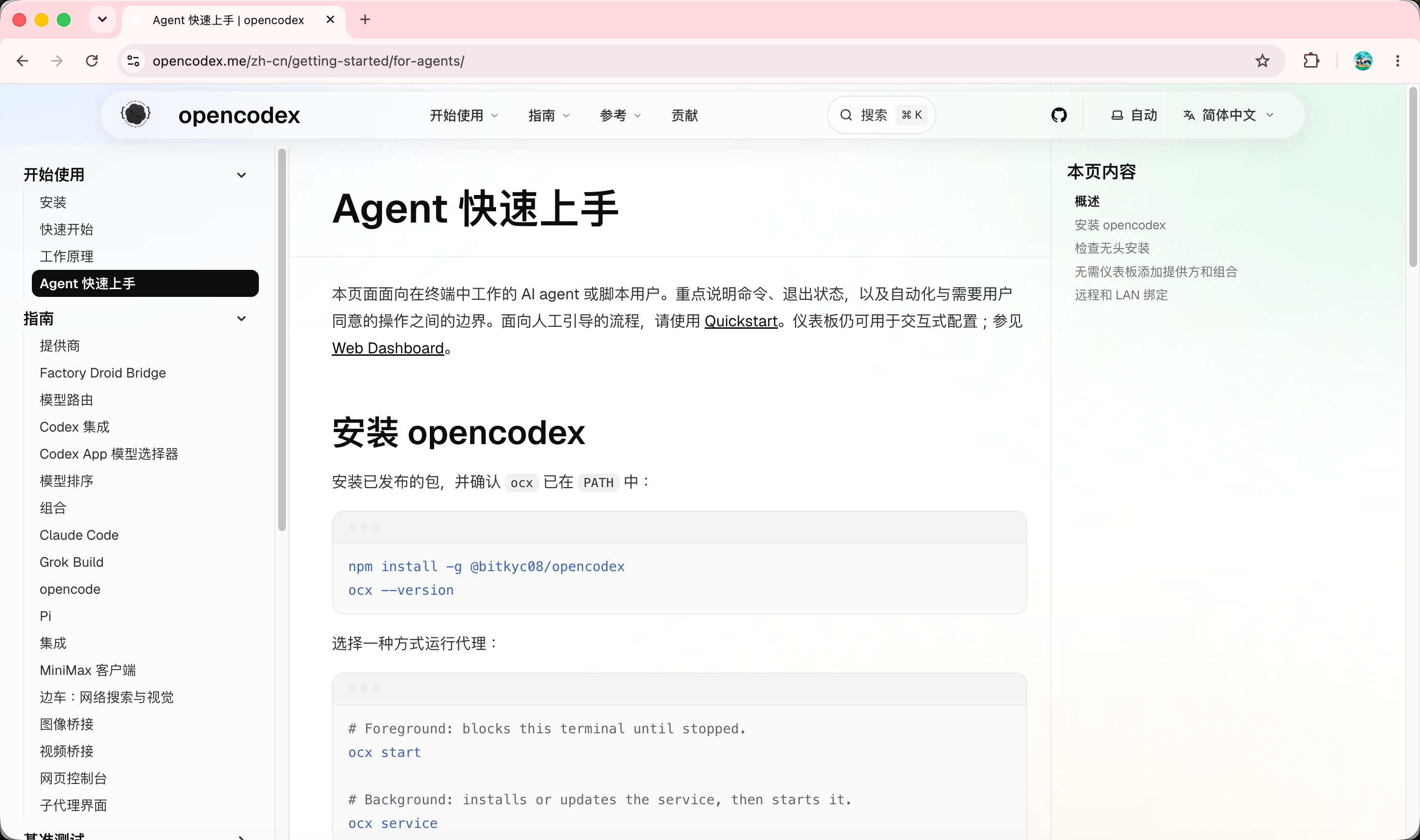Screen dimensions: 1420x840
Task: Open a new browser tab
Action: point(365,20)
